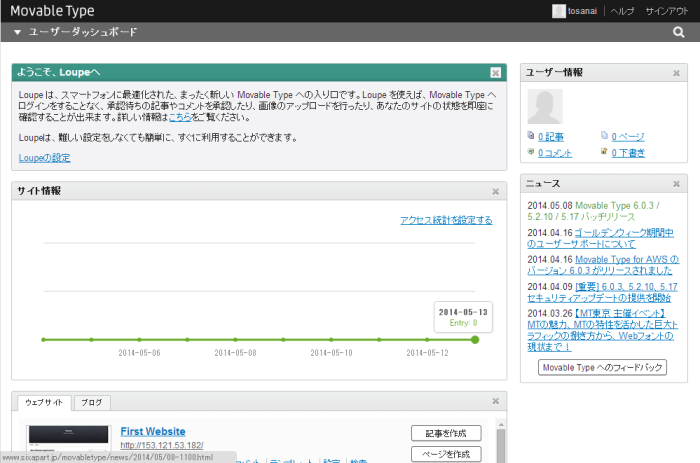700x463 pixels.
Task: Click the user avatar thumbnail in header
Action: 558,11
